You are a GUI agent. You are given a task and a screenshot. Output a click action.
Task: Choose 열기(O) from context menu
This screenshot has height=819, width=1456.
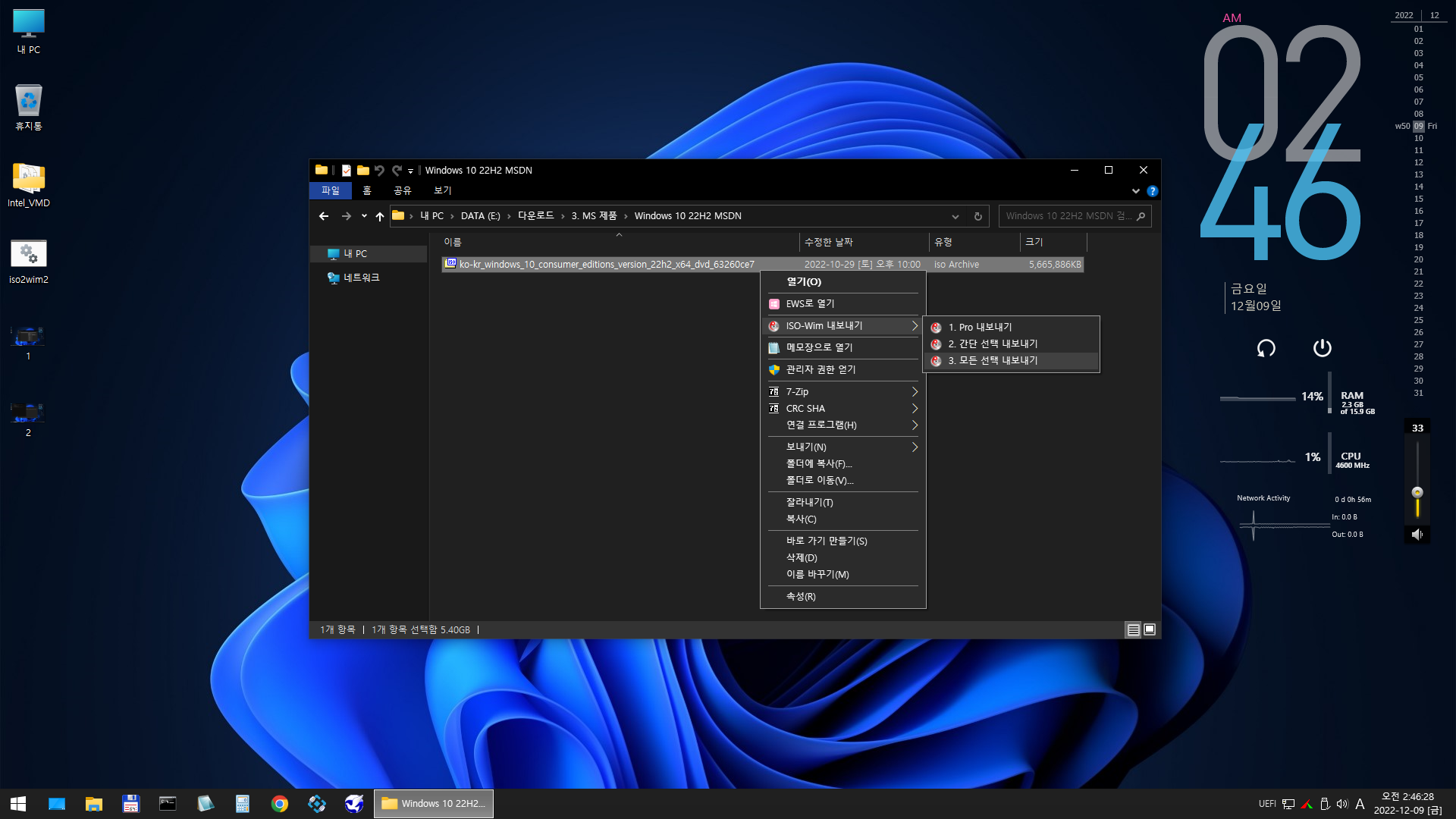coord(843,282)
